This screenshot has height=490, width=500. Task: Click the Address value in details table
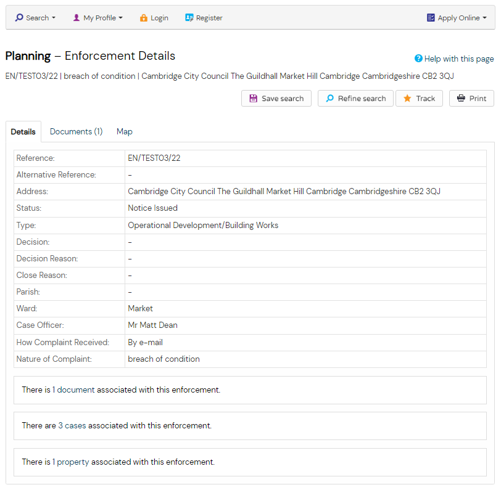coord(284,191)
